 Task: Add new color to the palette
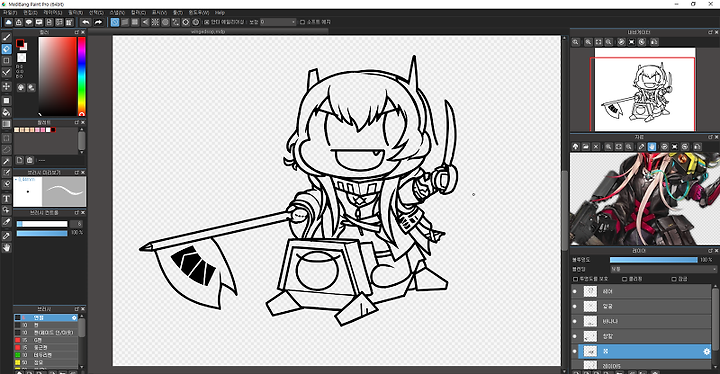point(20,160)
